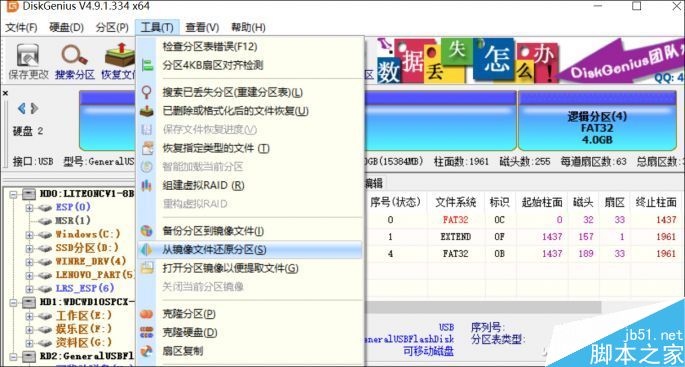The image size is (685, 367).
Task: Click the search lost partitions magnifier menu icon
Action: click(147, 93)
